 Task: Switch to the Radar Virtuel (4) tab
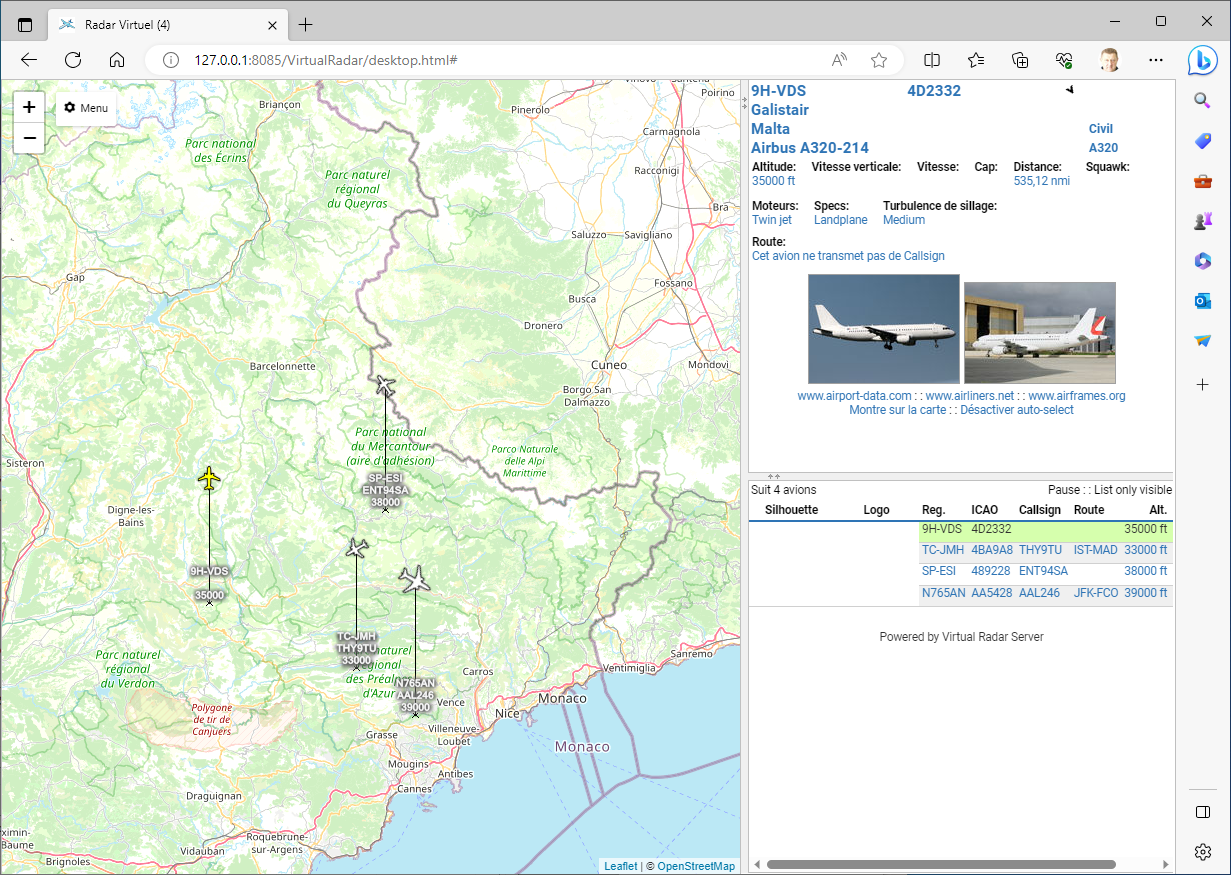click(x=167, y=24)
